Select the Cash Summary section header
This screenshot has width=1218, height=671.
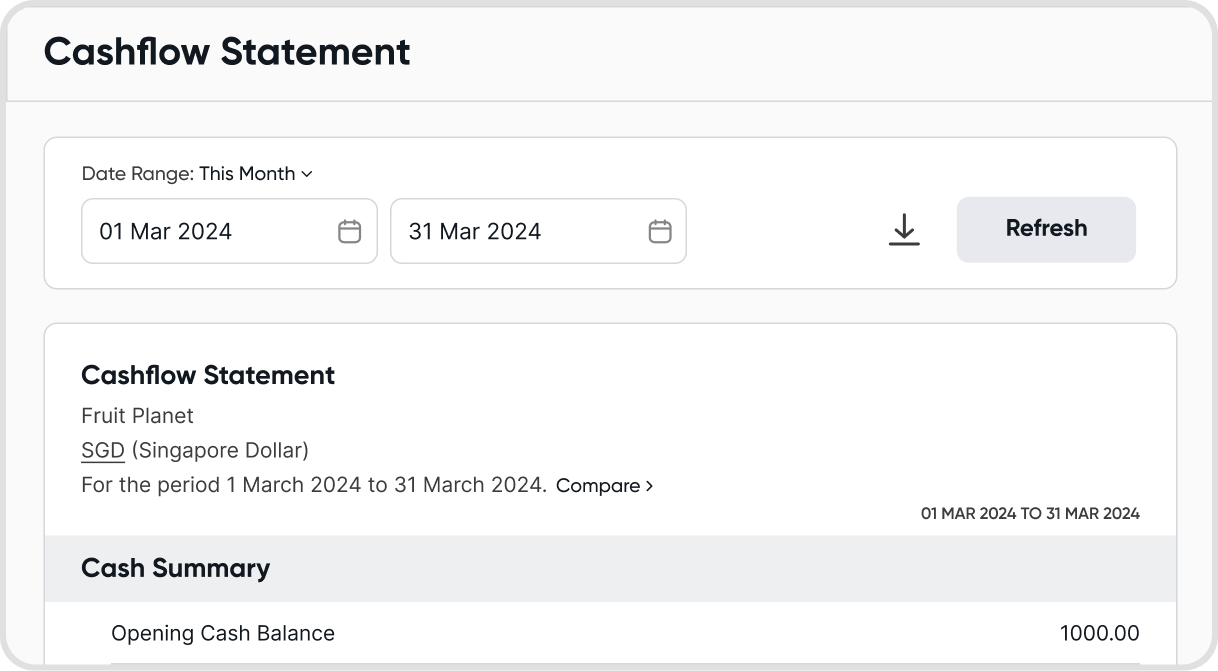coord(610,568)
